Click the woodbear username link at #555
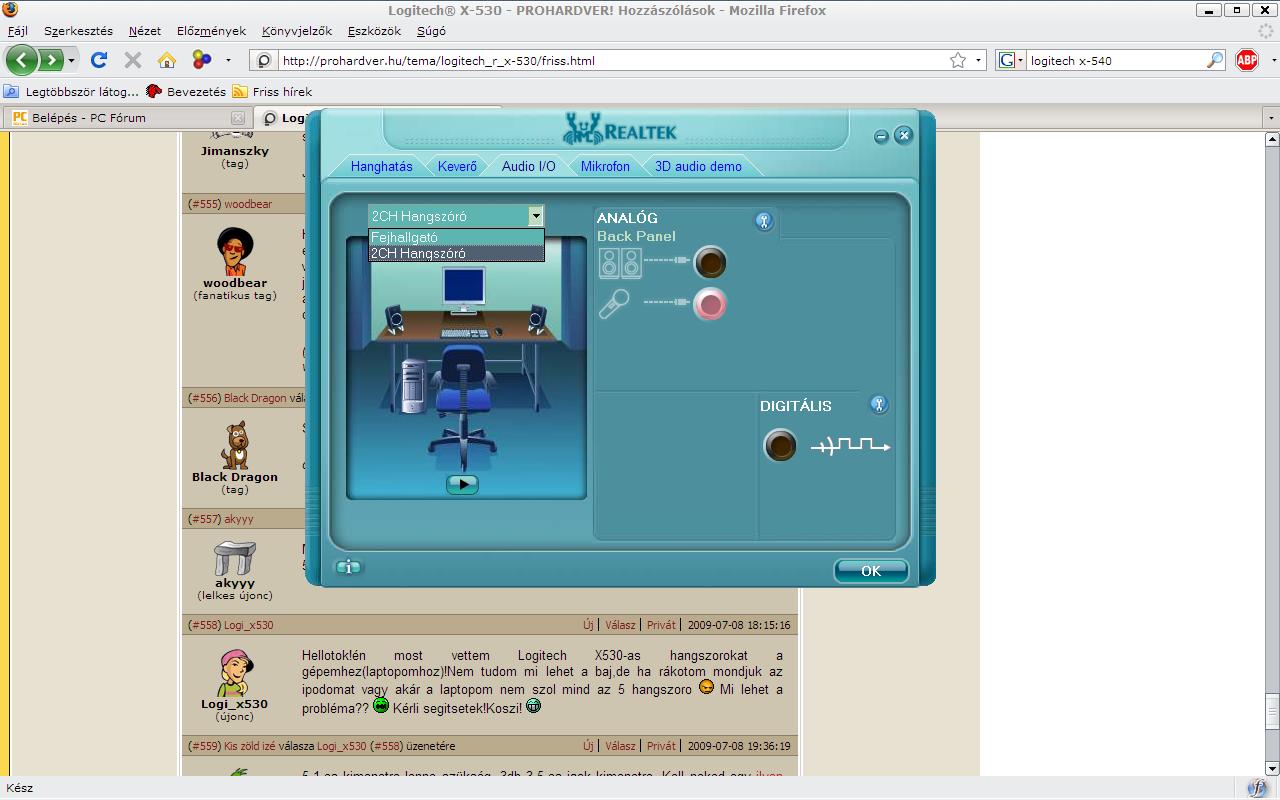The width and height of the screenshot is (1280, 800). pyautogui.click(x=248, y=204)
